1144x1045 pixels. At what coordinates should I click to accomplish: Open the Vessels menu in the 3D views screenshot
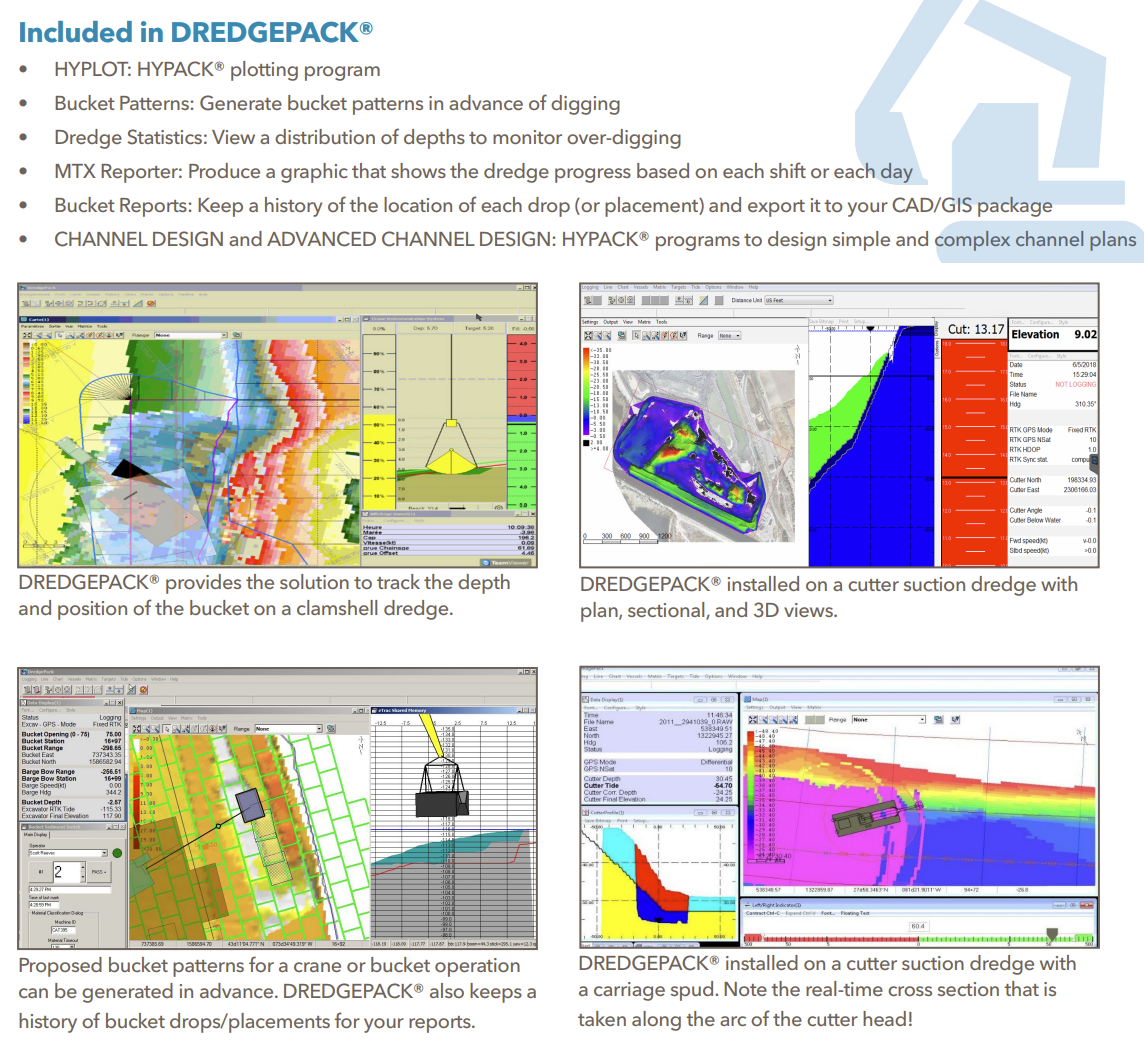[641, 288]
